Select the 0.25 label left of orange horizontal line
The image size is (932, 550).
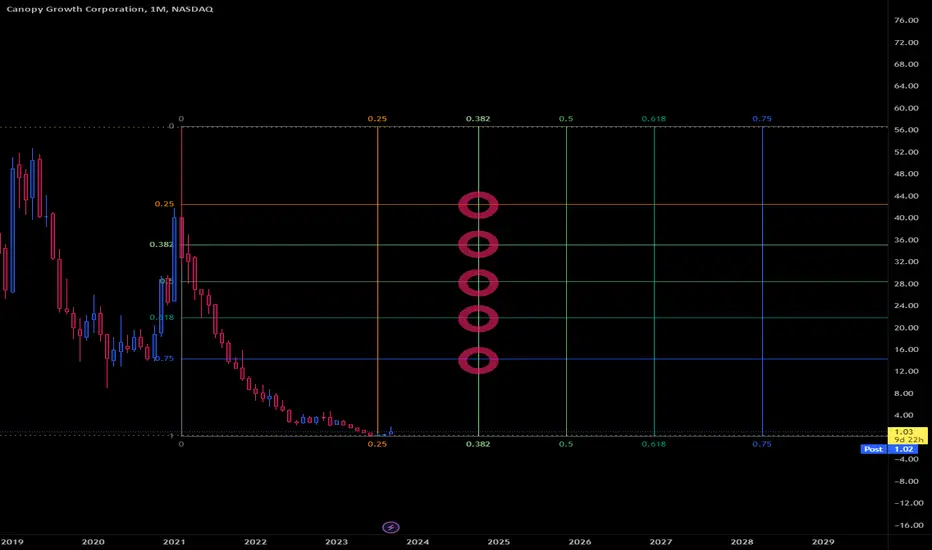tap(164, 204)
